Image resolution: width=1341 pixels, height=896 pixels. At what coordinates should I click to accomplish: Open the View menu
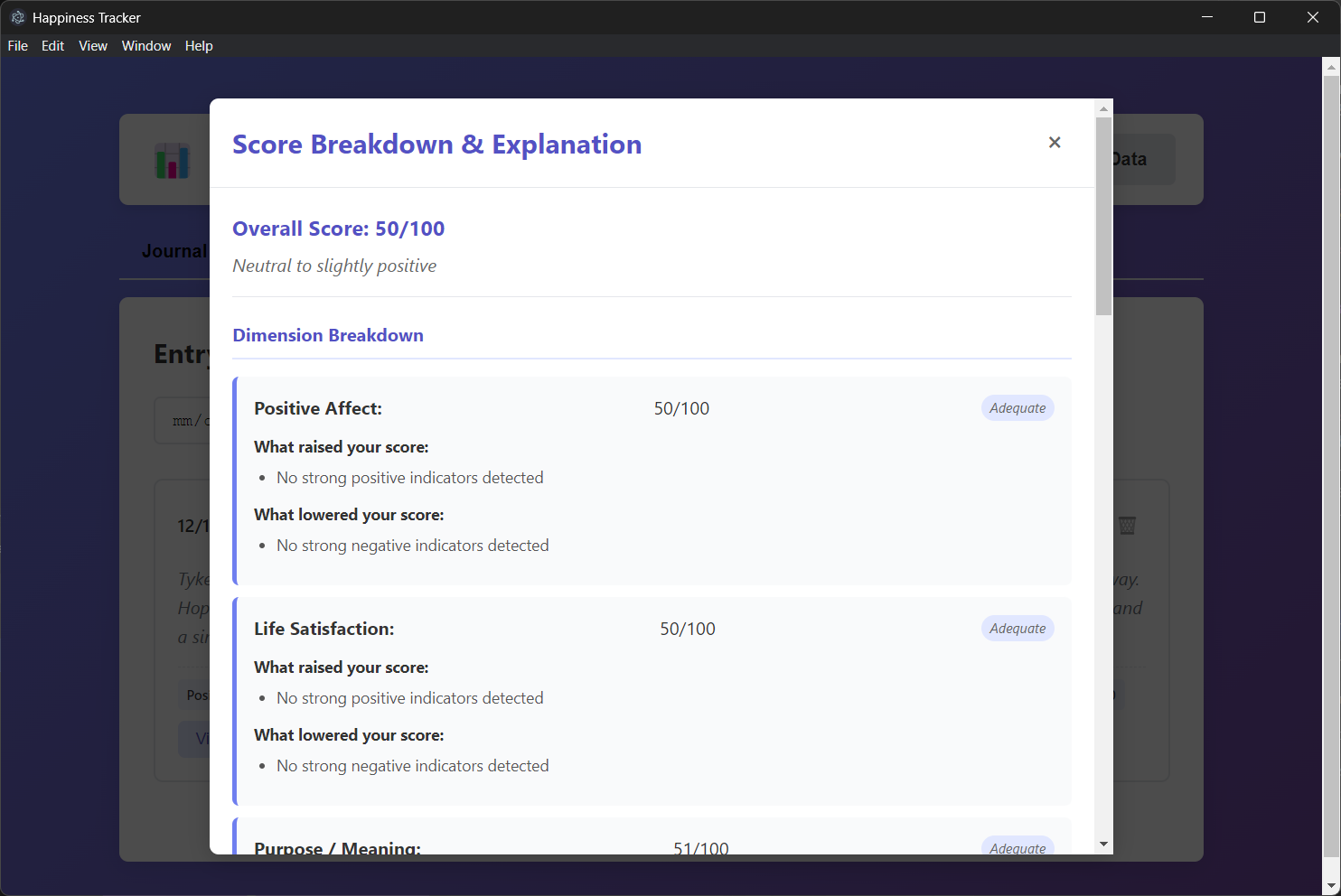point(93,46)
